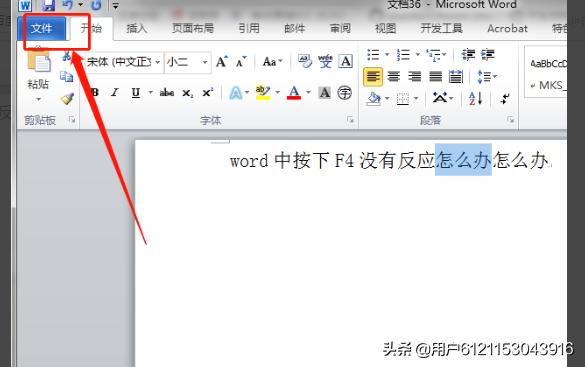Image resolution: width=585 pixels, height=367 pixels.
Task: Toggle Strikethrough abc formatting
Action: pyautogui.click(x=167, y=92)
